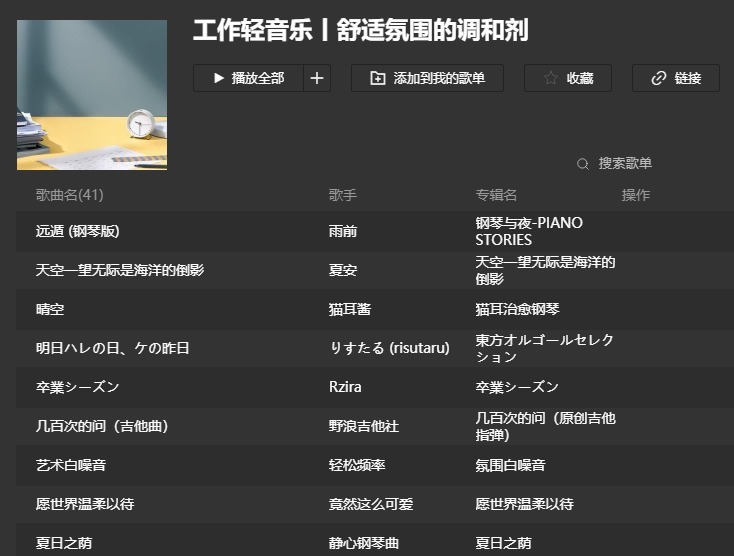Screen dimensions: 734x556
Task: Click the search songs magnifier icon
Action: point(583,164)
